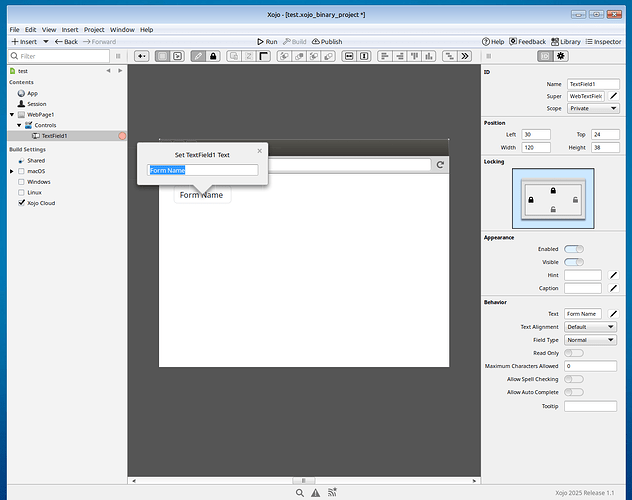Click the Show Measurements corner icon
The width and height of the screenshot is (632, 500).
click(x=264, y=56)
